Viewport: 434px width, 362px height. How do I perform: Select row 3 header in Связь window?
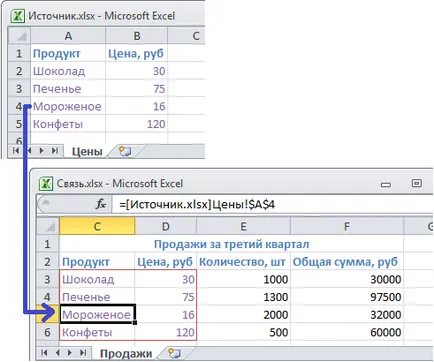[48, 279]
